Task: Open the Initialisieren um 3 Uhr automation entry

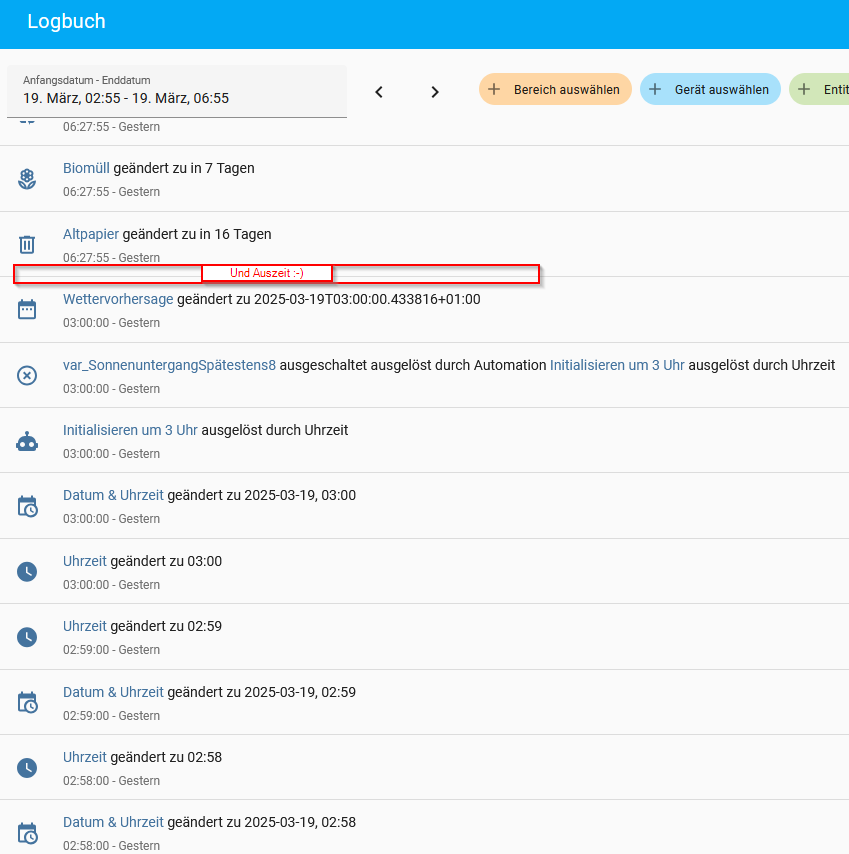Action: [130, 430]
